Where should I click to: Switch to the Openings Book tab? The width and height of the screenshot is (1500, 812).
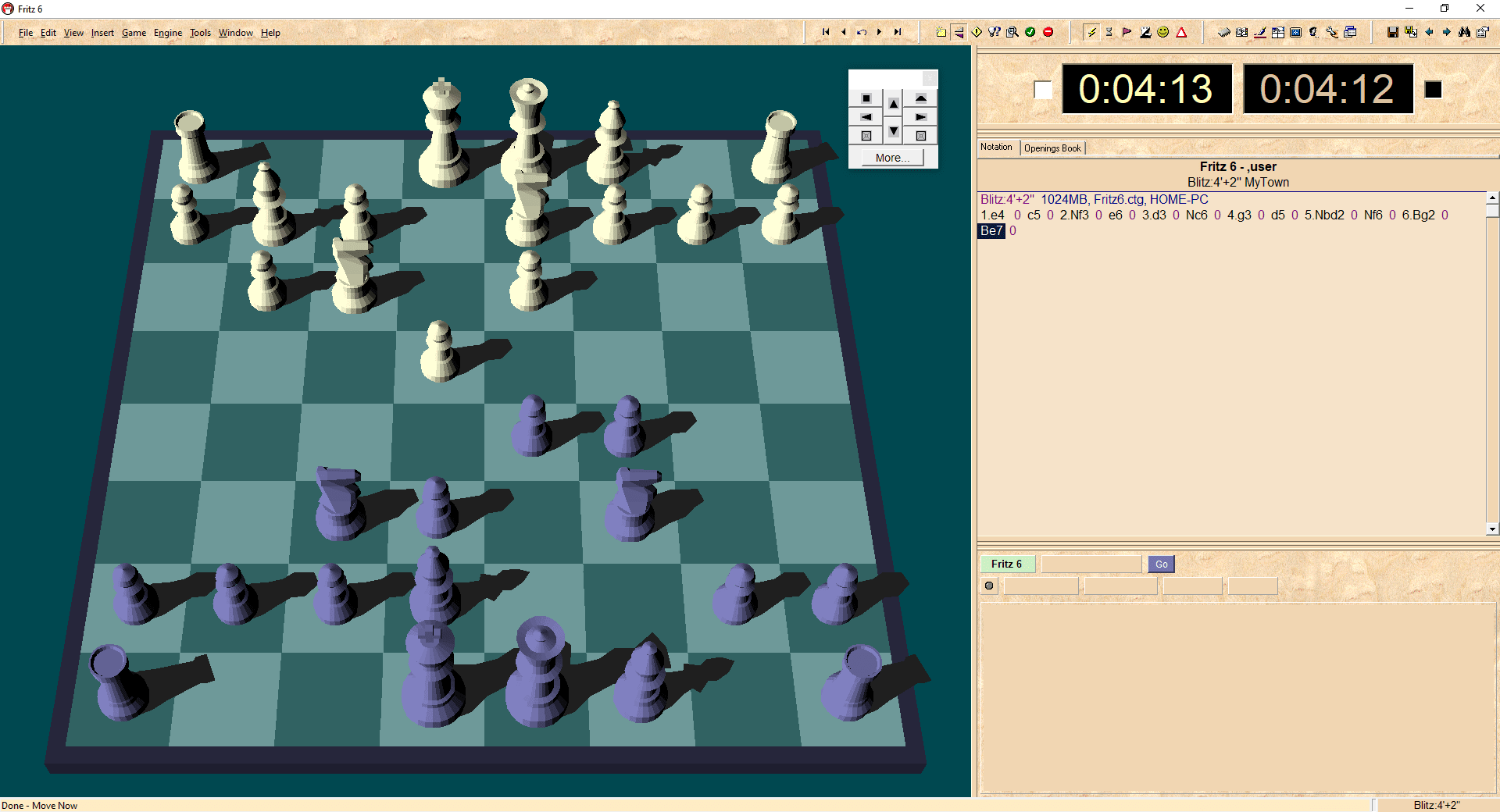click(1052, 148)
